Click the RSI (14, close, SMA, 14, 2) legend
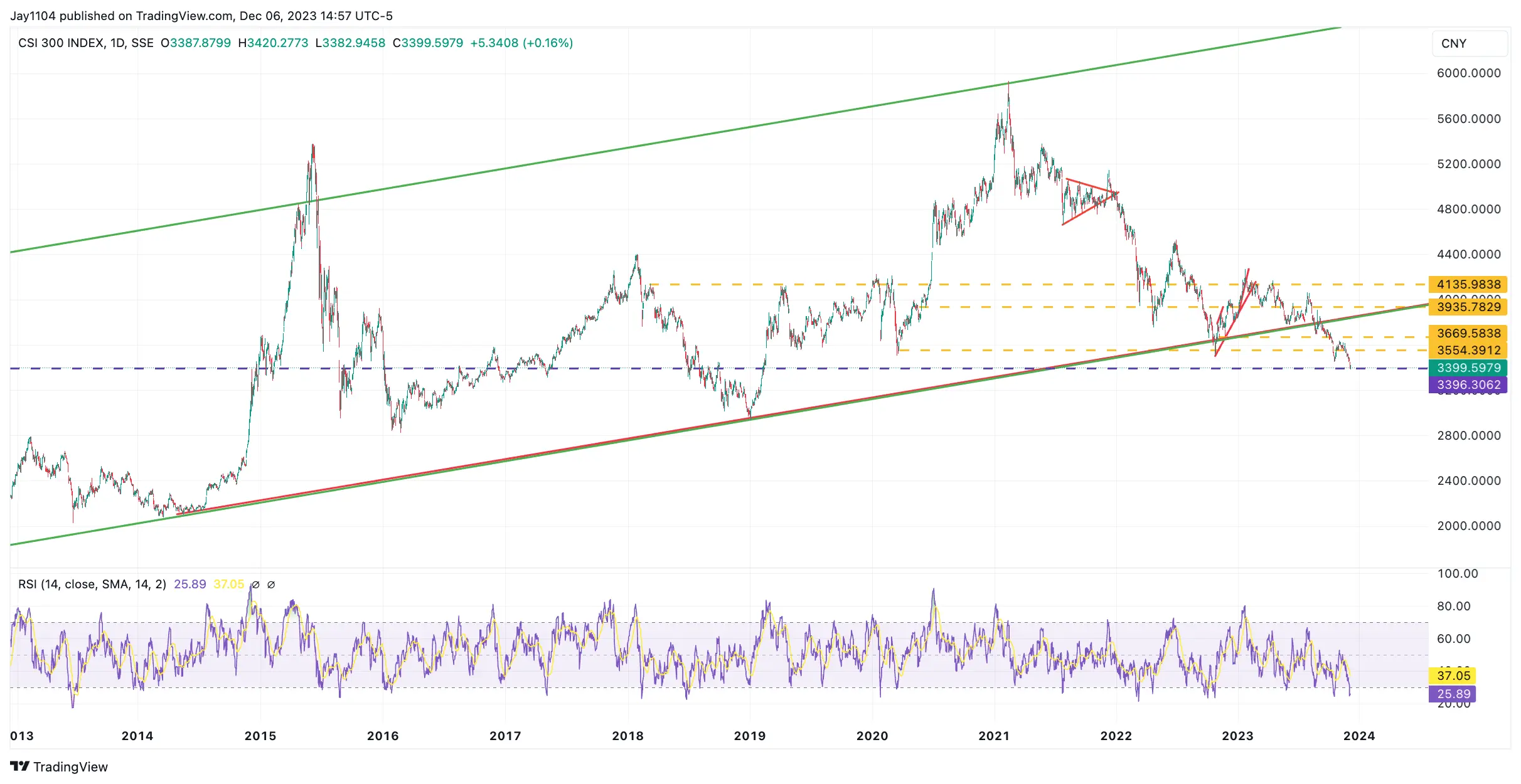The image size is (1521, 784). (92, 584)
